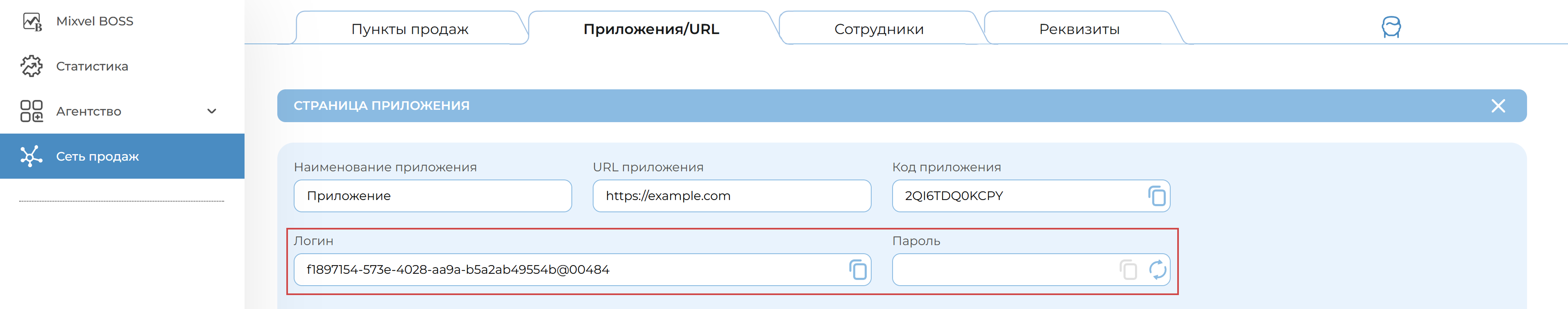Screen dimensions: 1568x309
Task: Switch to the Пункты продаж tab
Action: coord(410,29)
